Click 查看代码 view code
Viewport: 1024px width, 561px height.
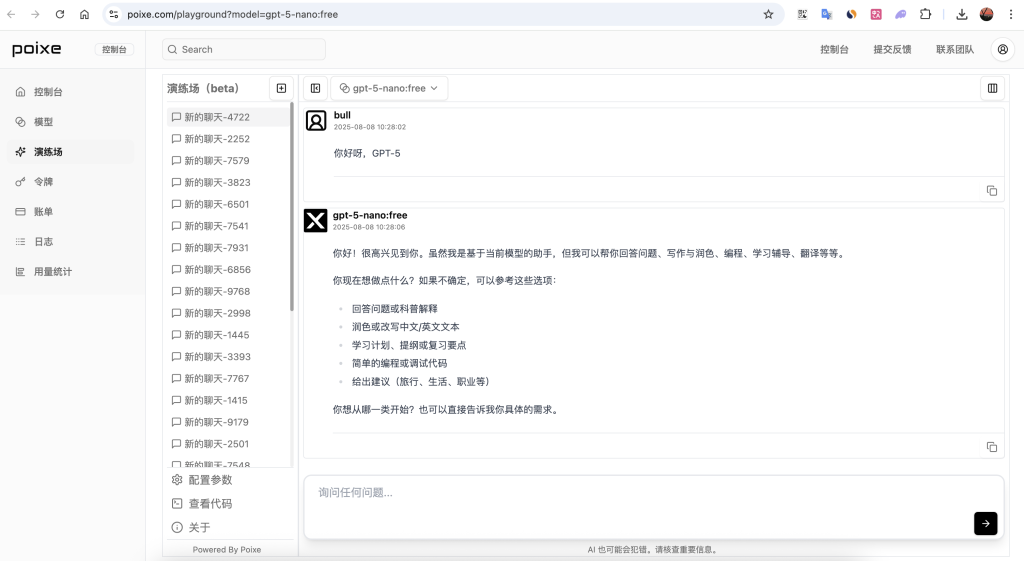[210, 504]
